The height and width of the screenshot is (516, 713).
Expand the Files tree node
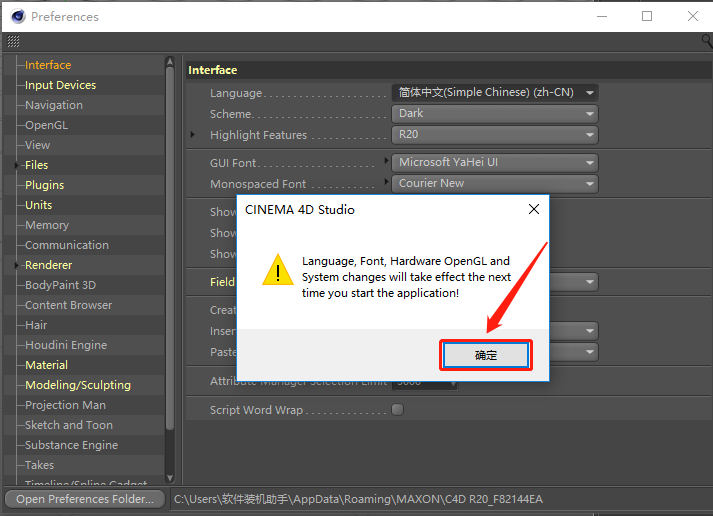16,165
